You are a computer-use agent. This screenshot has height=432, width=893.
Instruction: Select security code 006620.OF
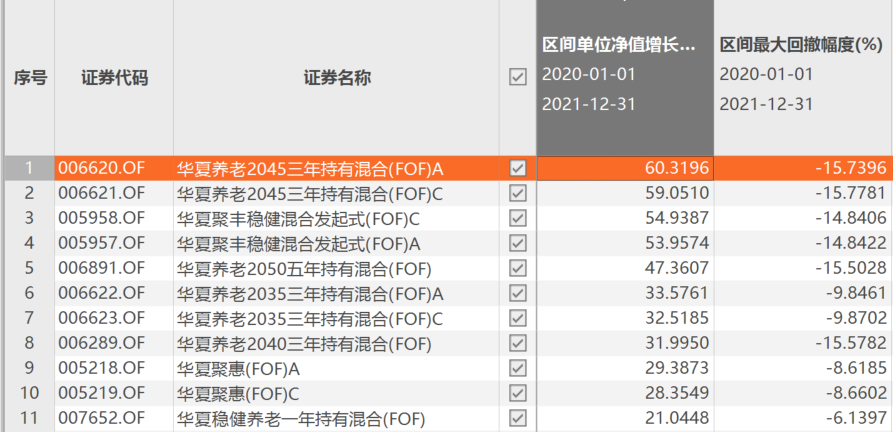click(x=102, y=168)
